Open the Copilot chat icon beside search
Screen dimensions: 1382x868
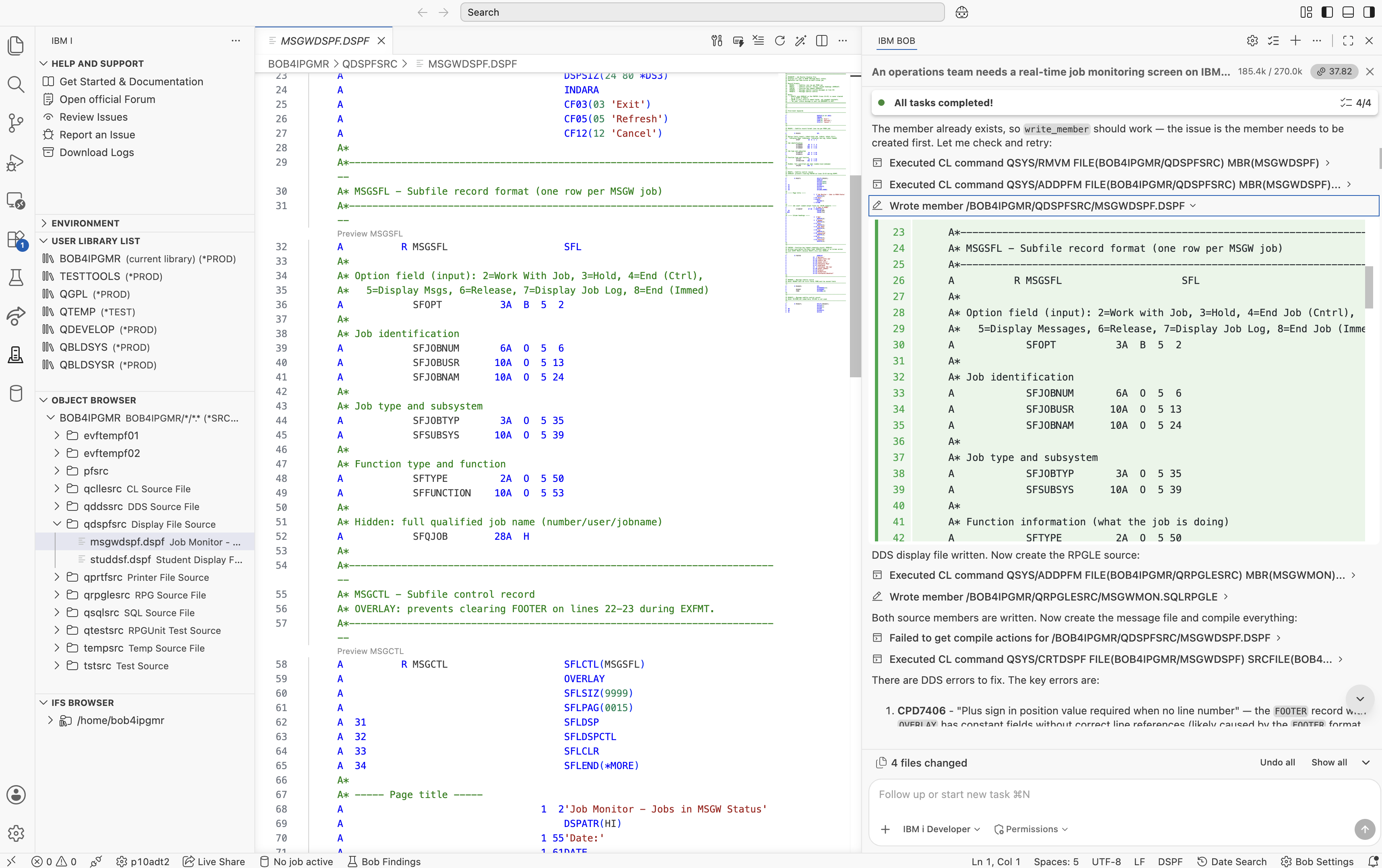point(962,12)
